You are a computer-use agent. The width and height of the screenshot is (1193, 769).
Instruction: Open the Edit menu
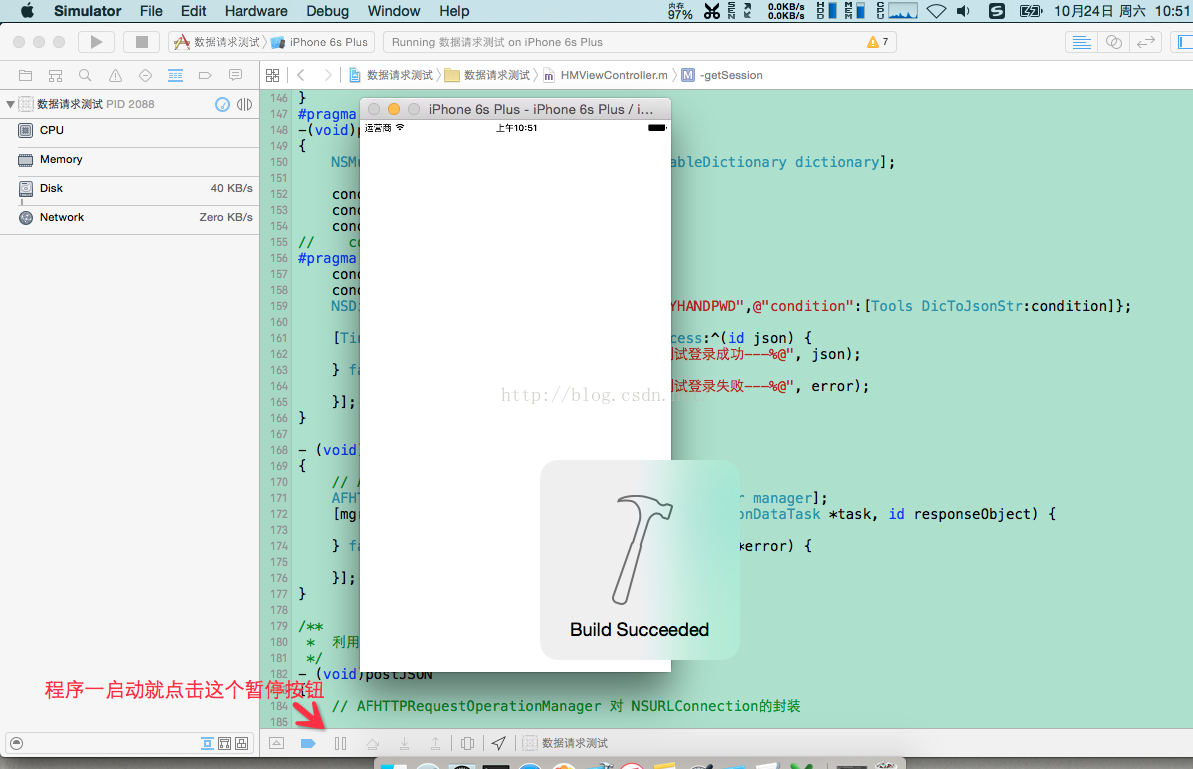coord(193,11)
